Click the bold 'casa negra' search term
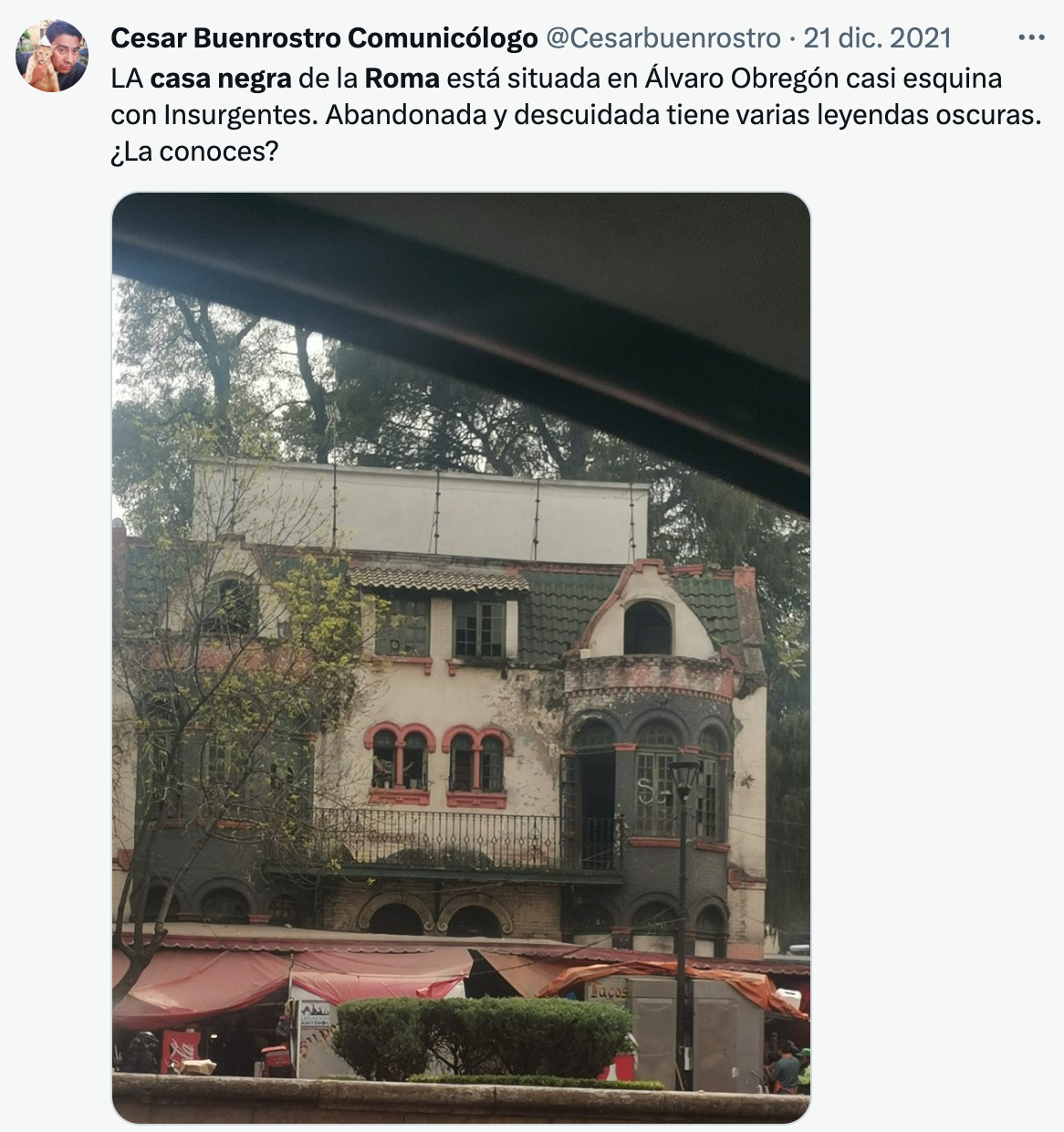Image resolution: width=1064 pixels, height=1132 pixels. [221, 79]
